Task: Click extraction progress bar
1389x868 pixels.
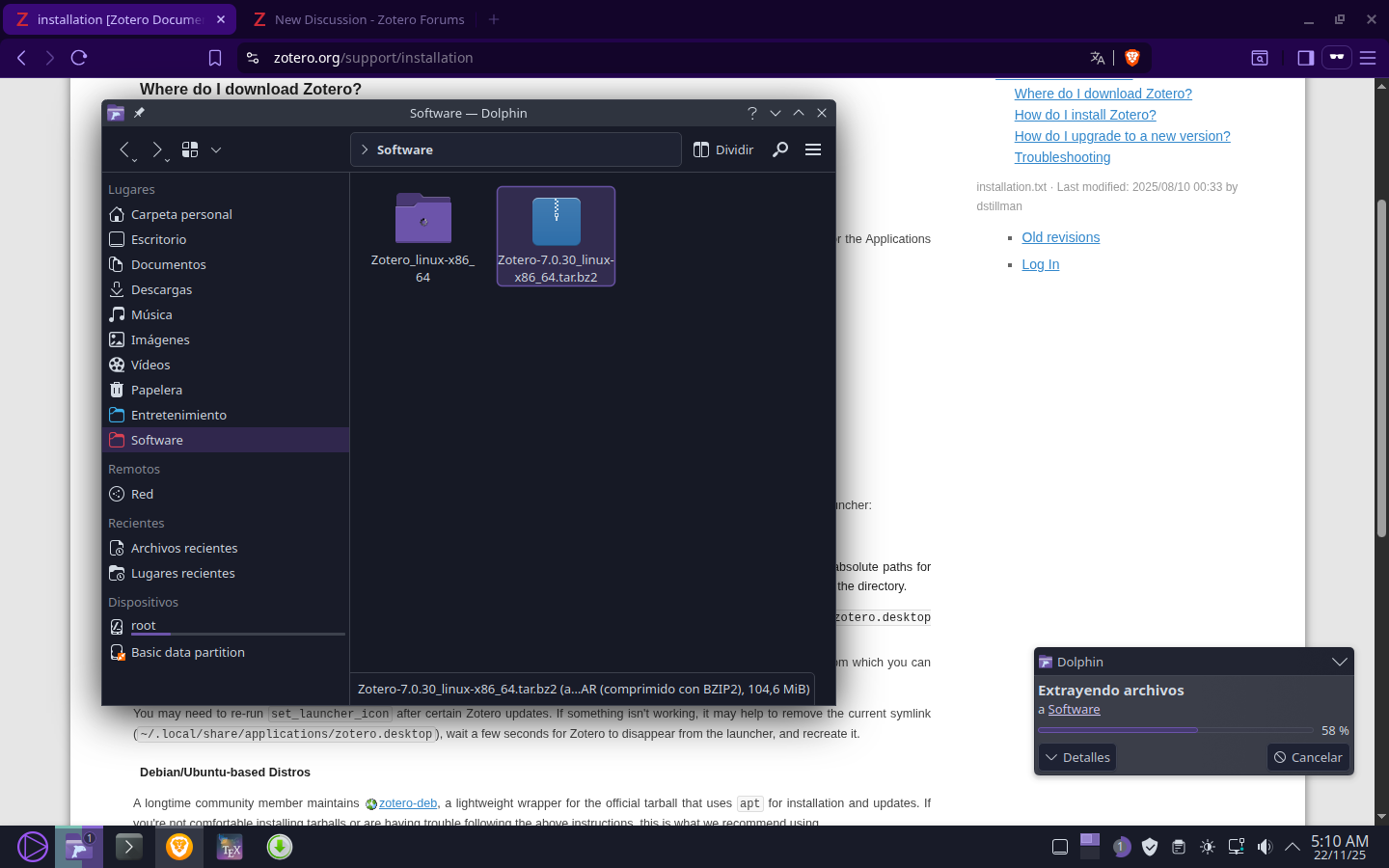Action: (1176, 730)
